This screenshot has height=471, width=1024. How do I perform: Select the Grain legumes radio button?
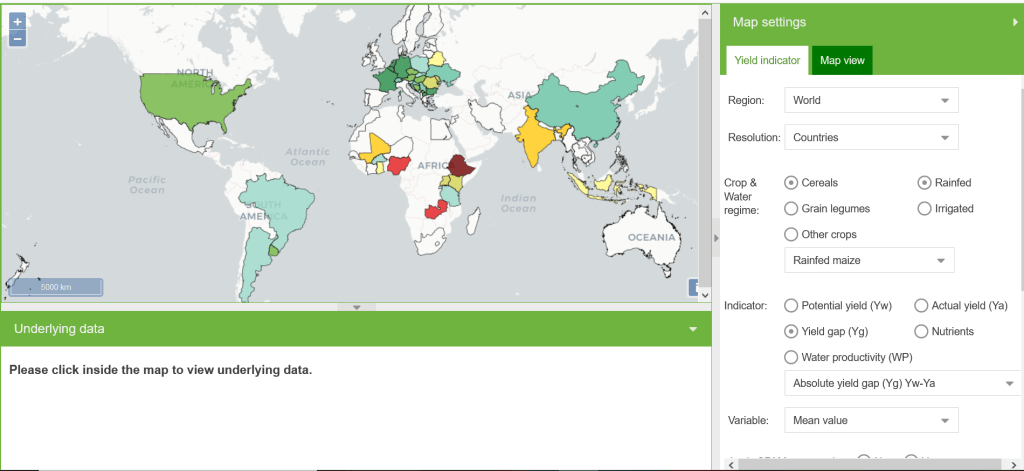pyautogui.click(x=792, y=209)
